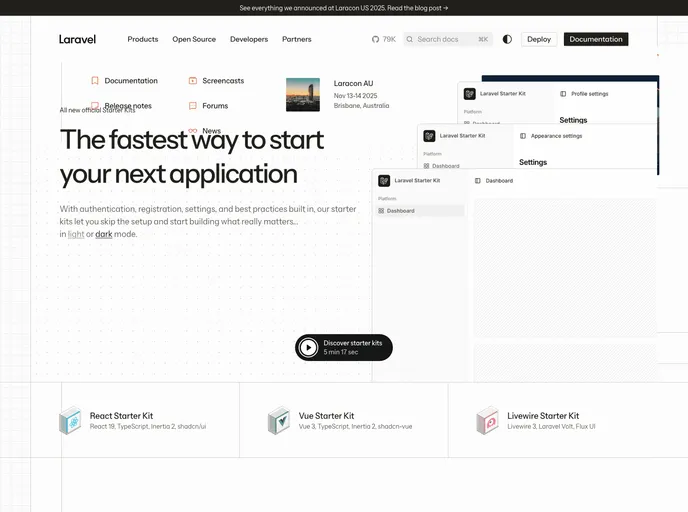Focus the Search docs field
The height and width of the screenshot is (512, 688).
(x=448, y=39)
